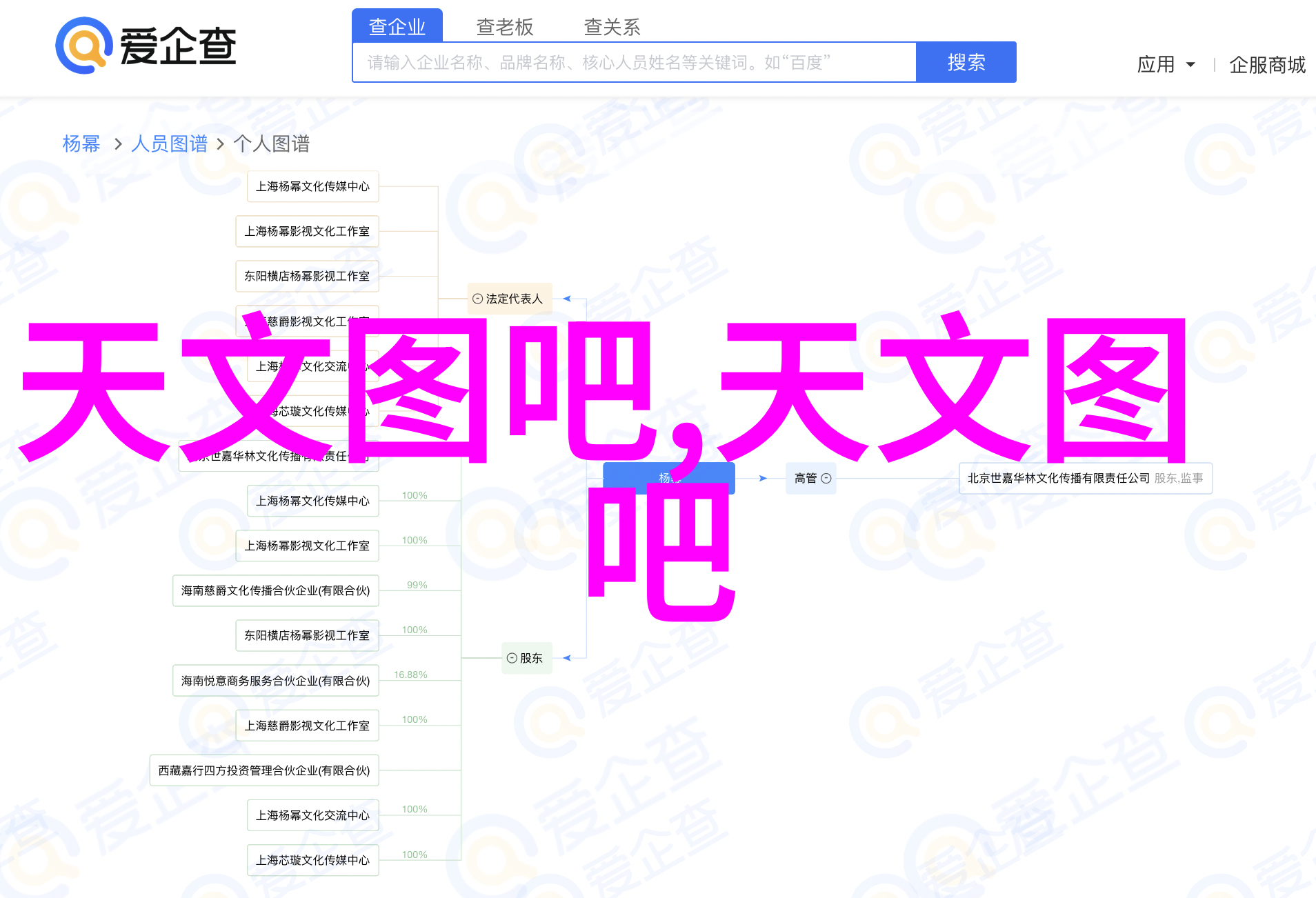Switch to the 查企业 tab
The width and height of the screenshot is (1316, 898).
pos(397,26)
